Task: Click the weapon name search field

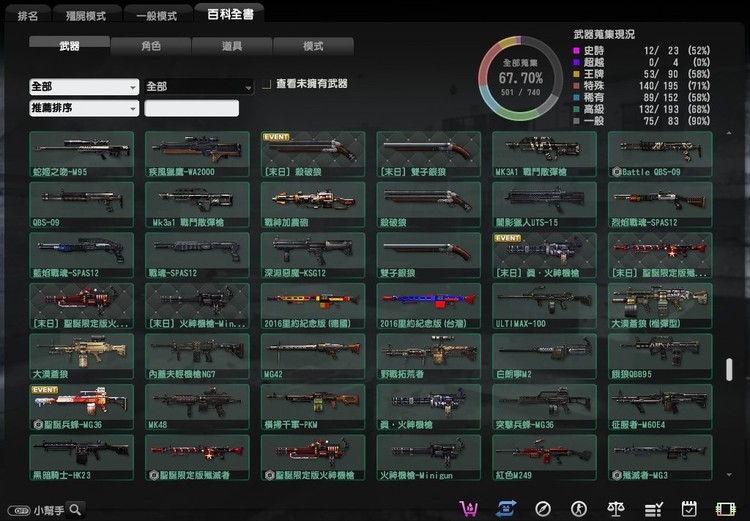Action: click(x=191, y=108)
